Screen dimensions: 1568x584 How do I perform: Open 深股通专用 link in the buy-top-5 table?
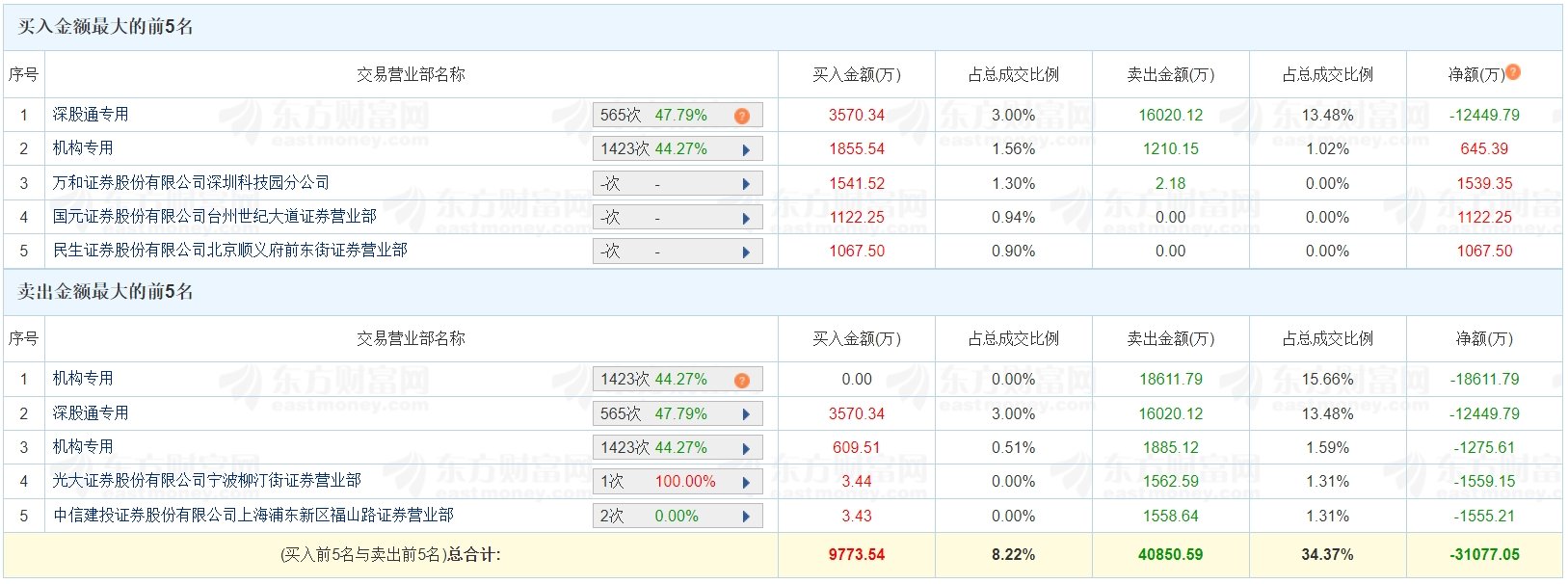click(91, 114)
